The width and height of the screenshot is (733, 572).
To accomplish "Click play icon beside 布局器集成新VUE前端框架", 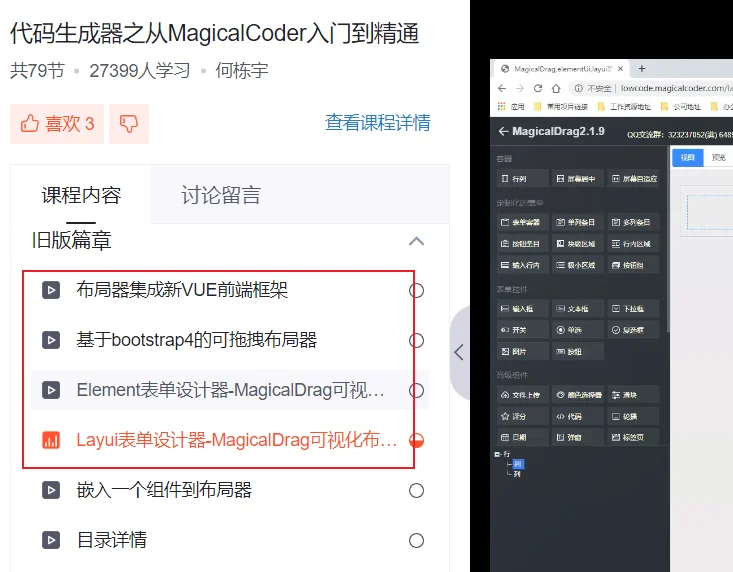I will coord(51,290).
